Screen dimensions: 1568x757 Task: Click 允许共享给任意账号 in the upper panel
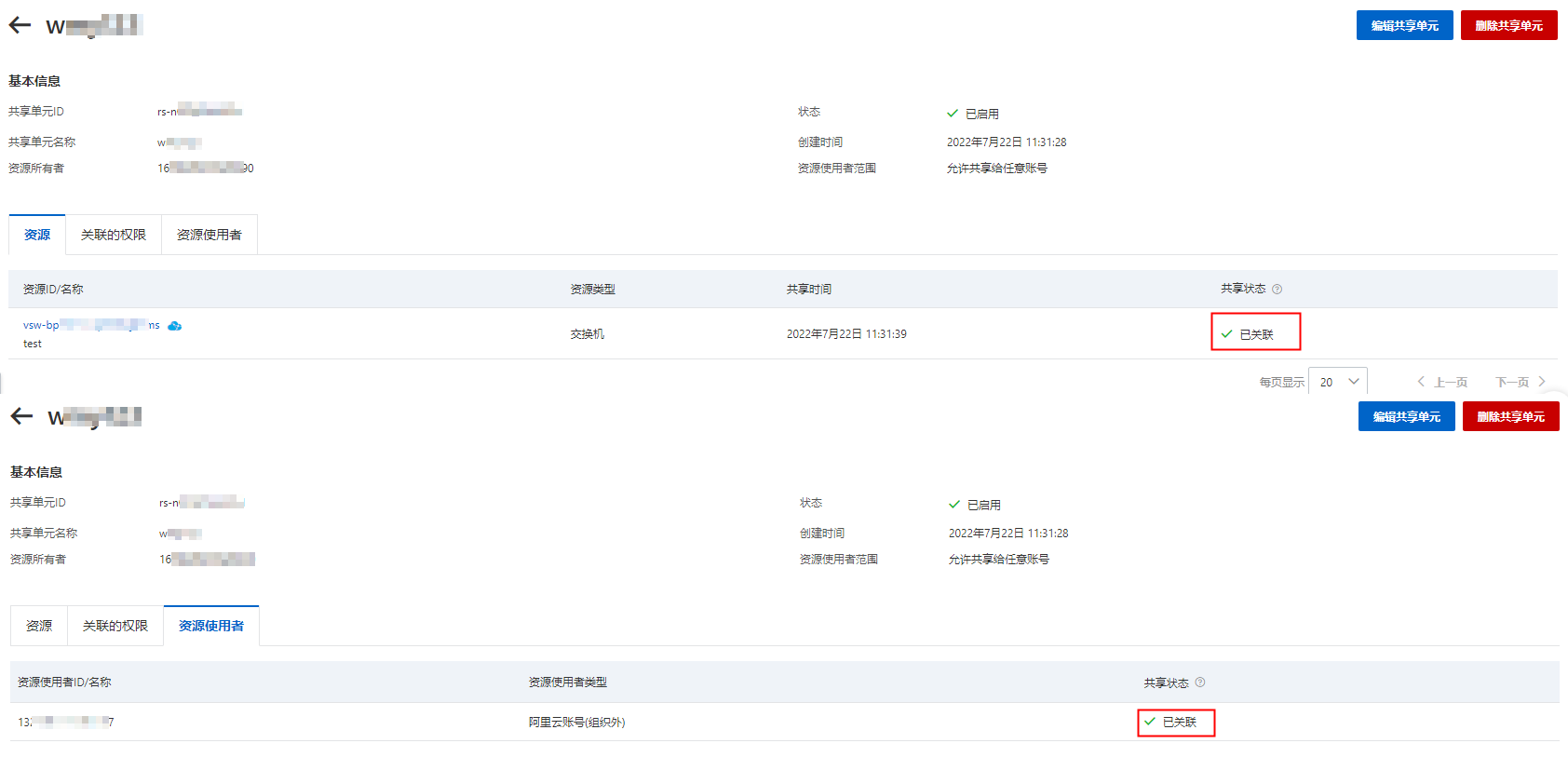[x=997, y=169]
